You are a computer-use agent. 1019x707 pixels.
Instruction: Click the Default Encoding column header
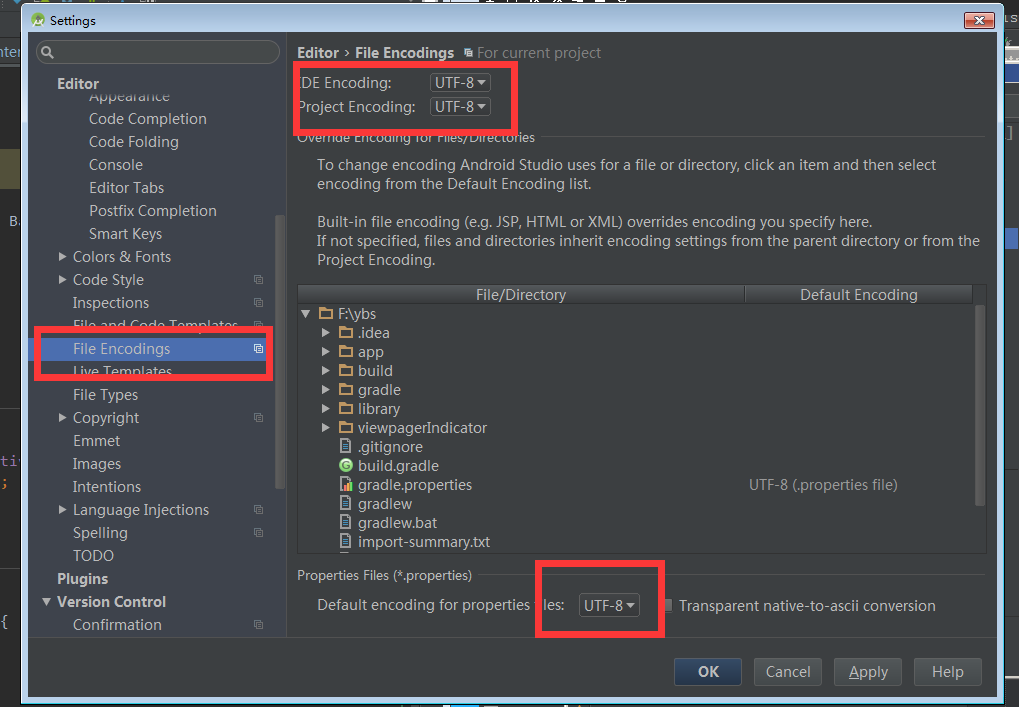[858, 294]
